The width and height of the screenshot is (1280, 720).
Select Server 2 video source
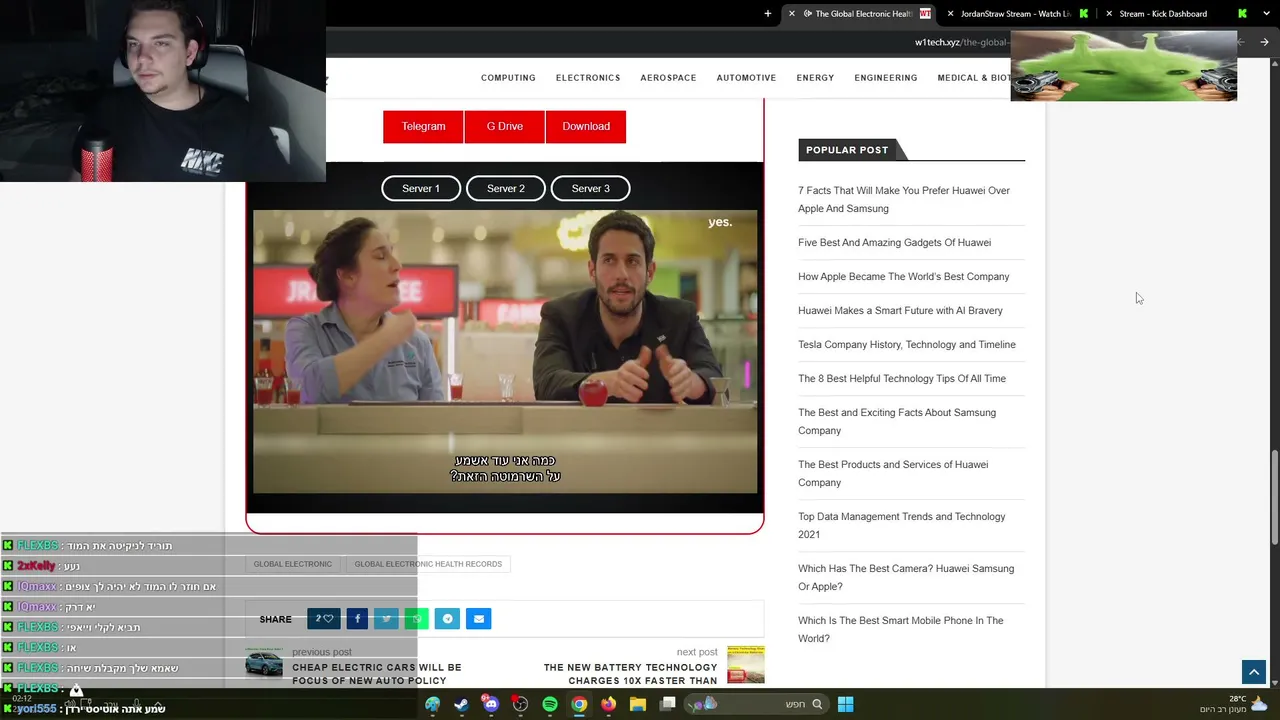[x=506, y=188]
